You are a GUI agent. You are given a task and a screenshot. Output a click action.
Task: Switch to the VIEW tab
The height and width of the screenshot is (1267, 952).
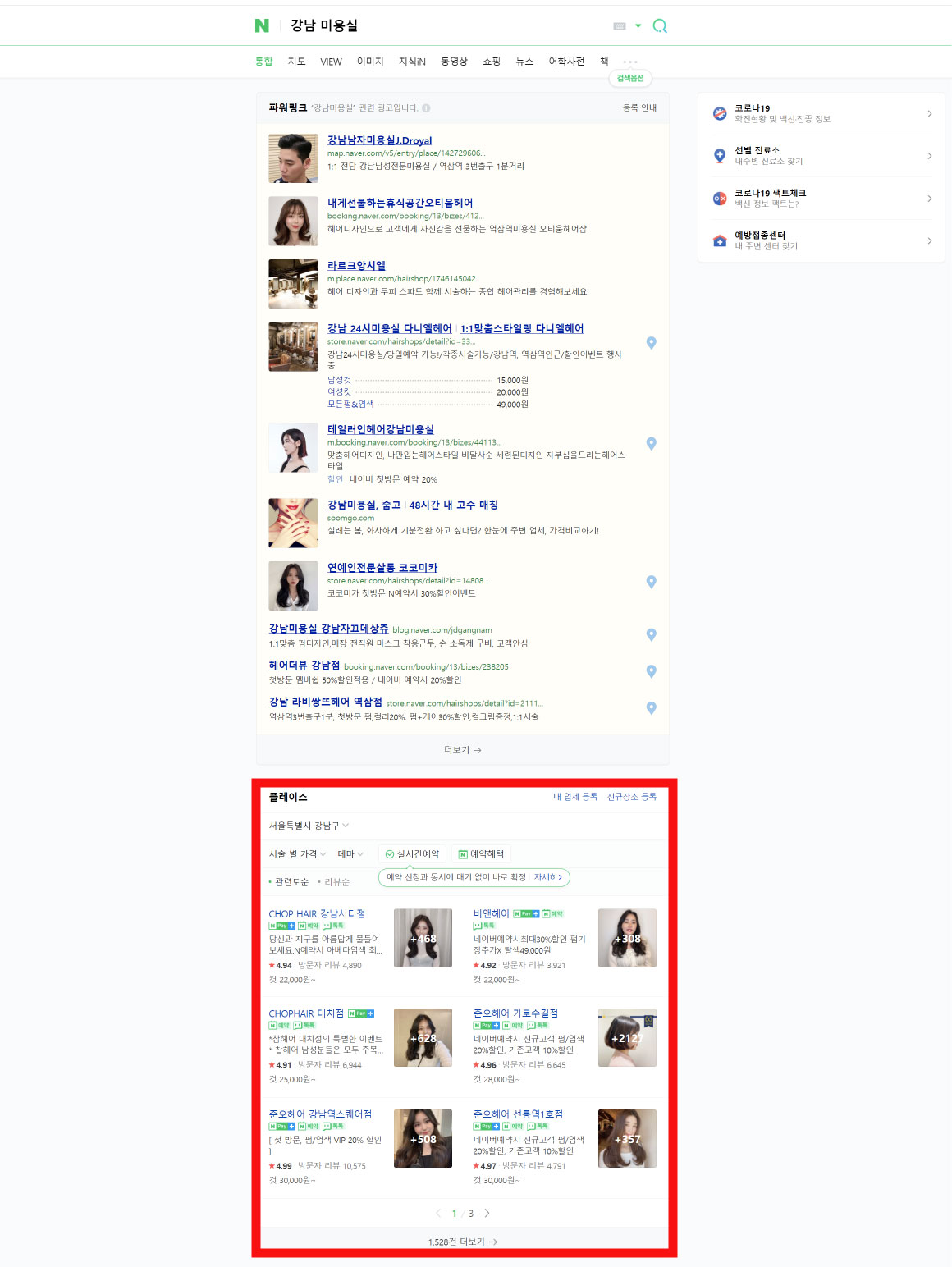tap(331, 62)
